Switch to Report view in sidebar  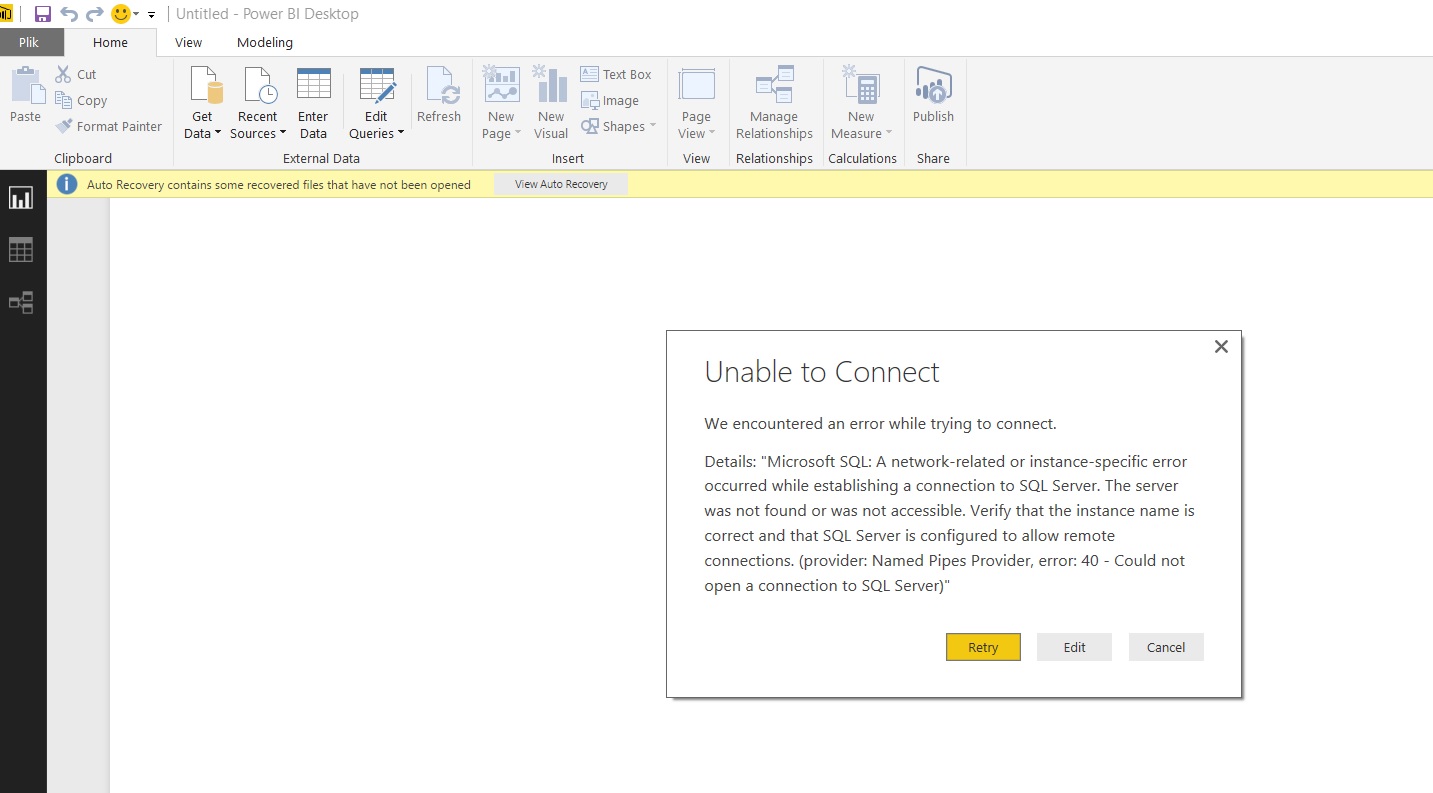21,198
